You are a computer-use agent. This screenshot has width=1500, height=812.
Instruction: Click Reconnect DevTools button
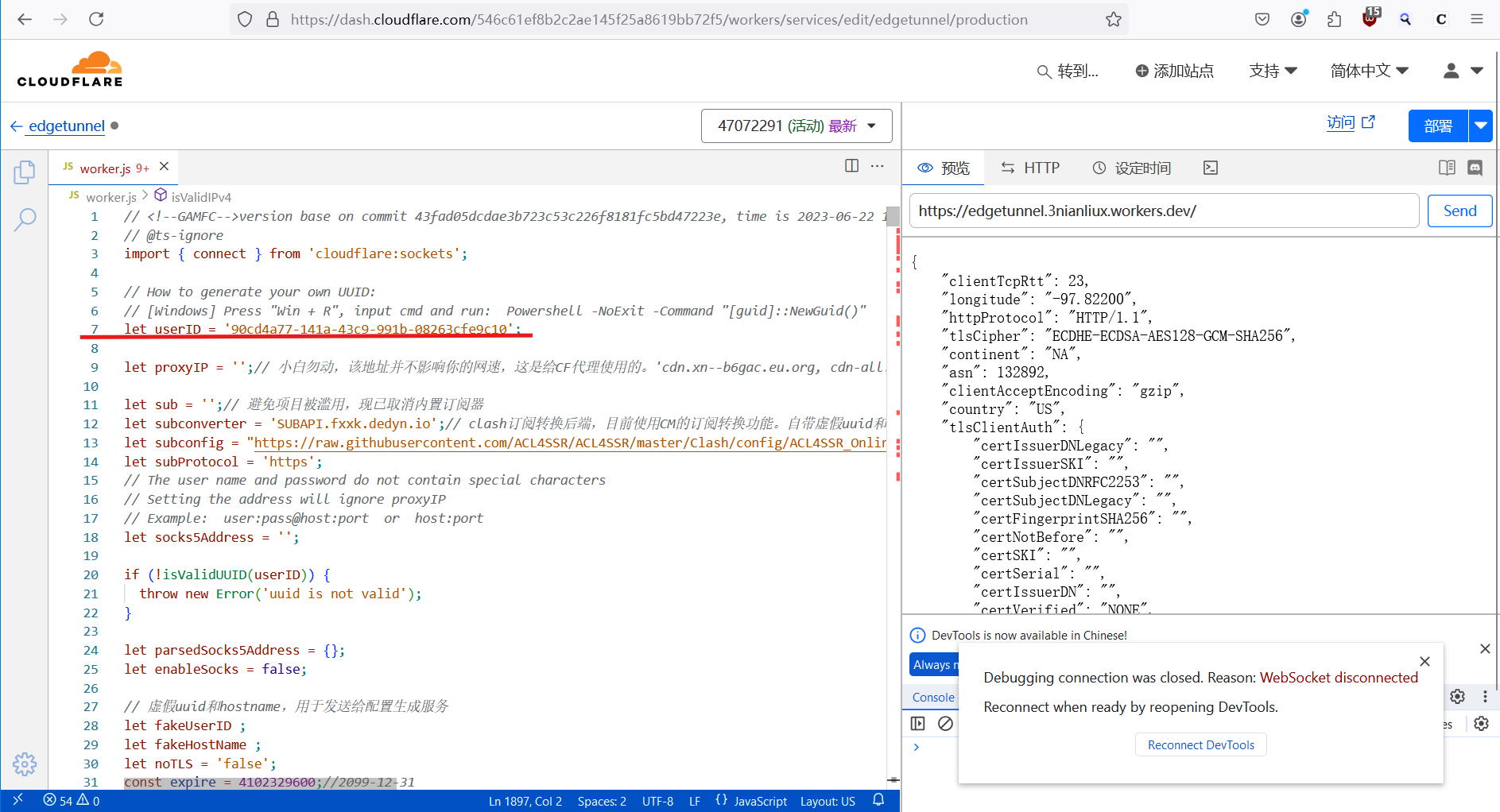pyautogui.click(x=1200, y=744)
